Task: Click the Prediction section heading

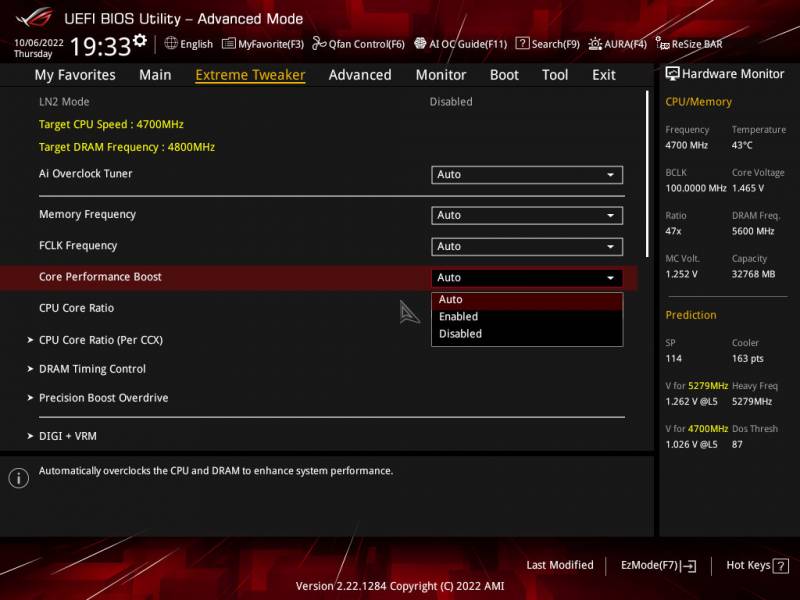Action: tap(690, 315)
